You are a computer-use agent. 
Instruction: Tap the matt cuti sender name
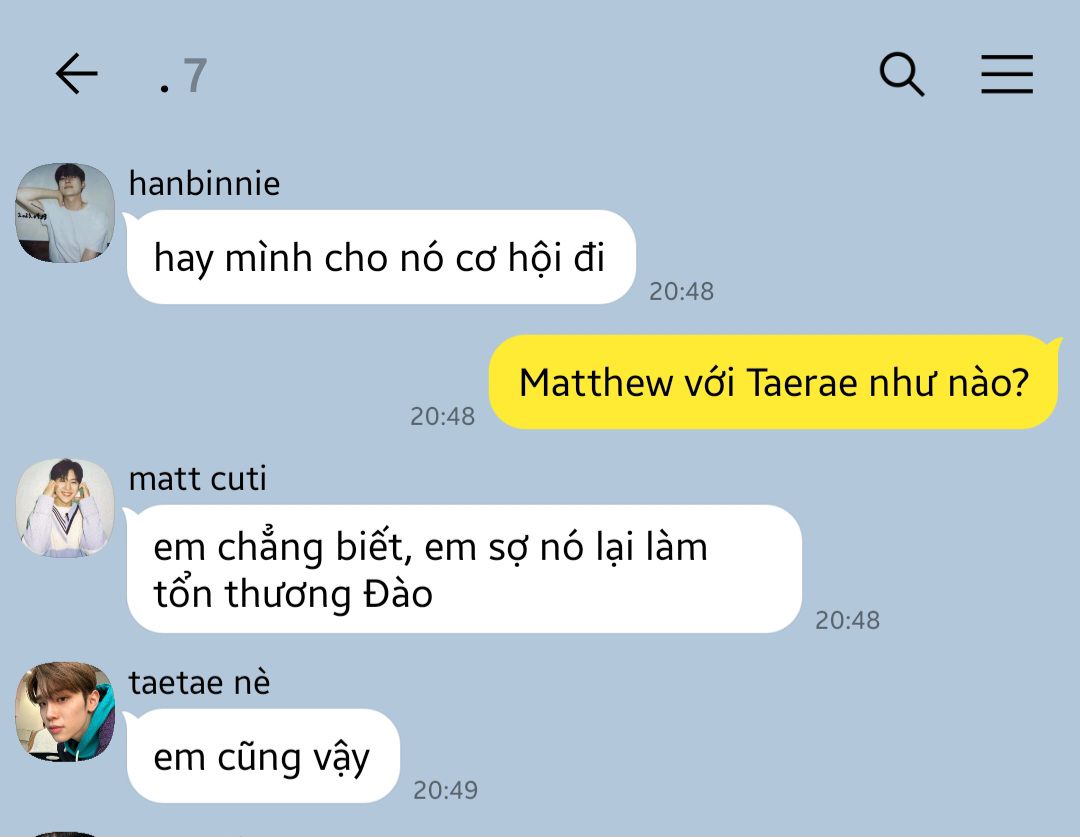pos(198,479)
